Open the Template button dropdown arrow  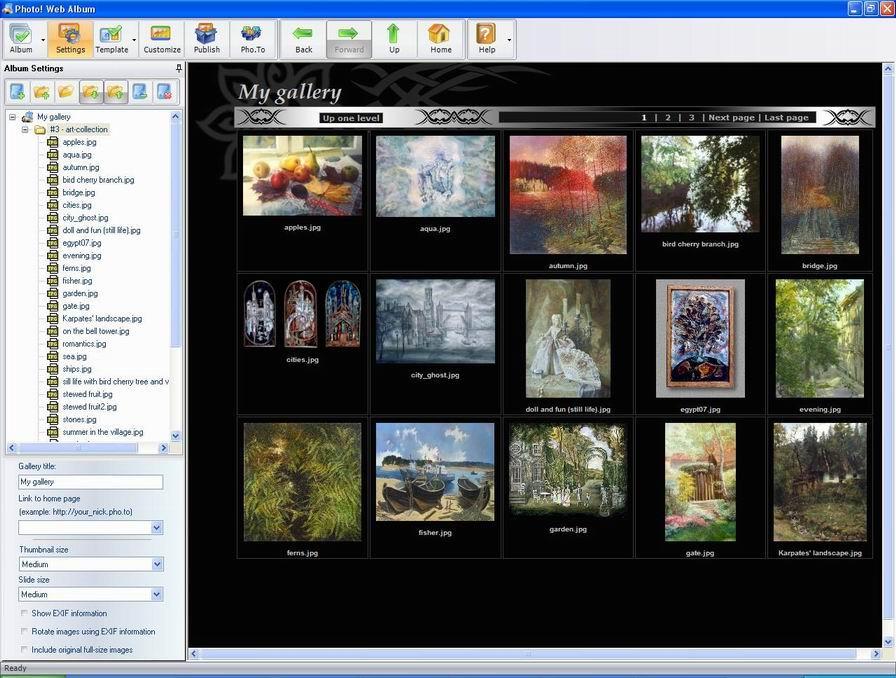coord(134,39)
